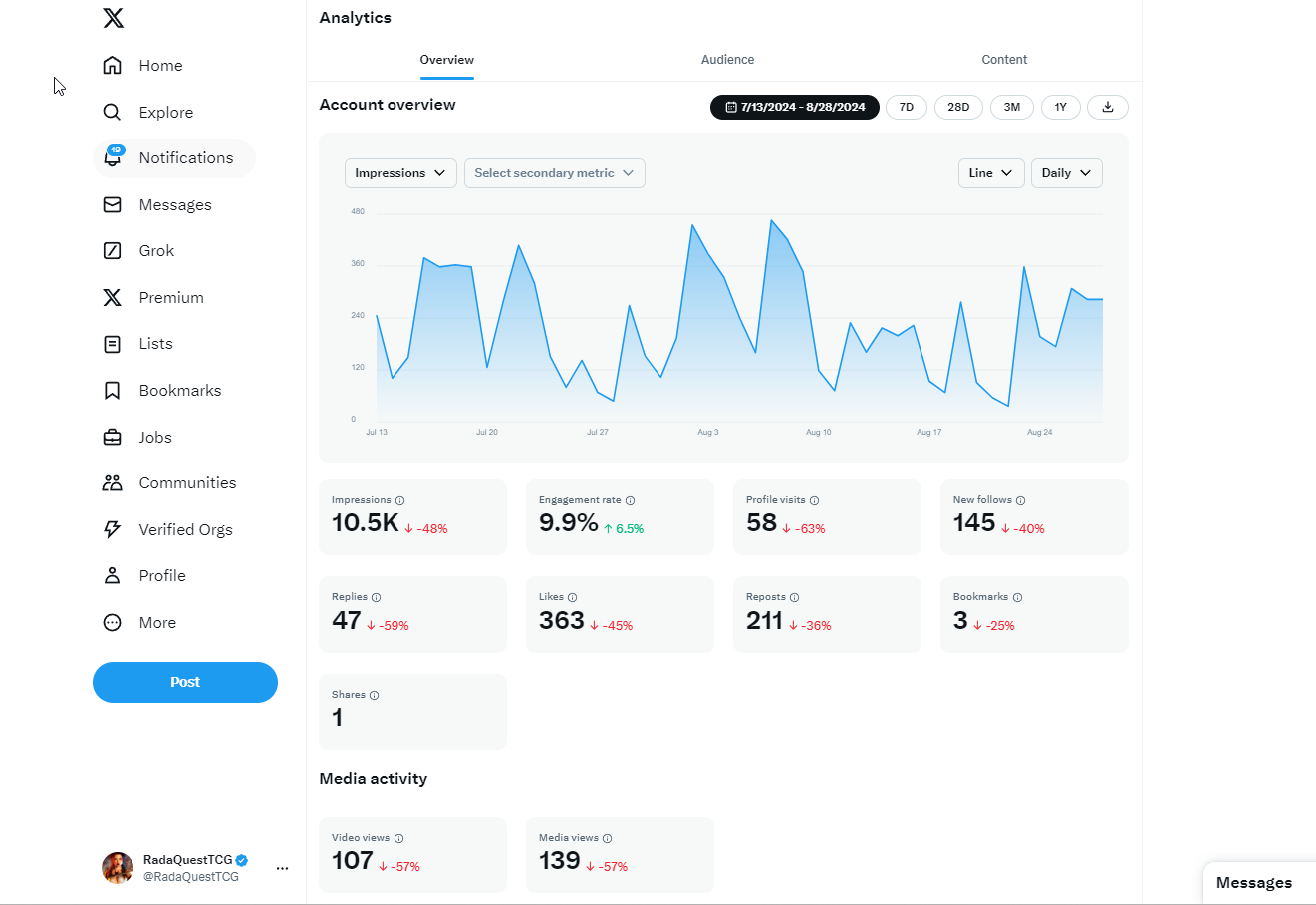
Task: Open Grok slash icon
Action: pyautogui.click(x=113, y=250)
